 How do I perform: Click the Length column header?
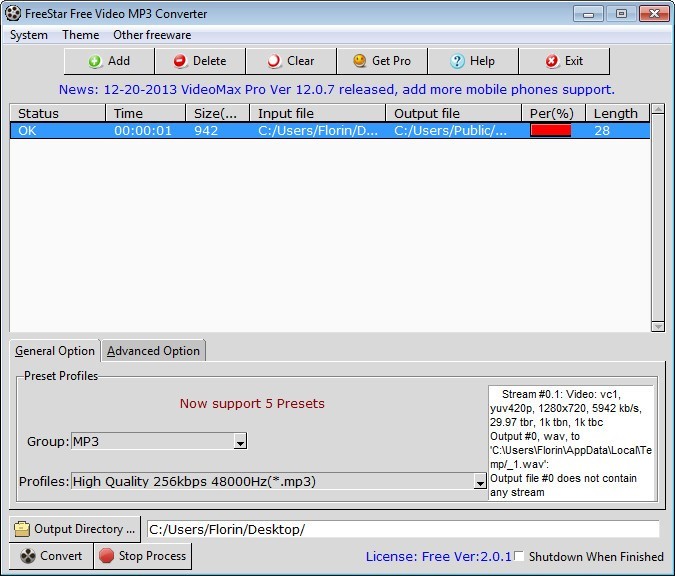[x=617, y=113]
